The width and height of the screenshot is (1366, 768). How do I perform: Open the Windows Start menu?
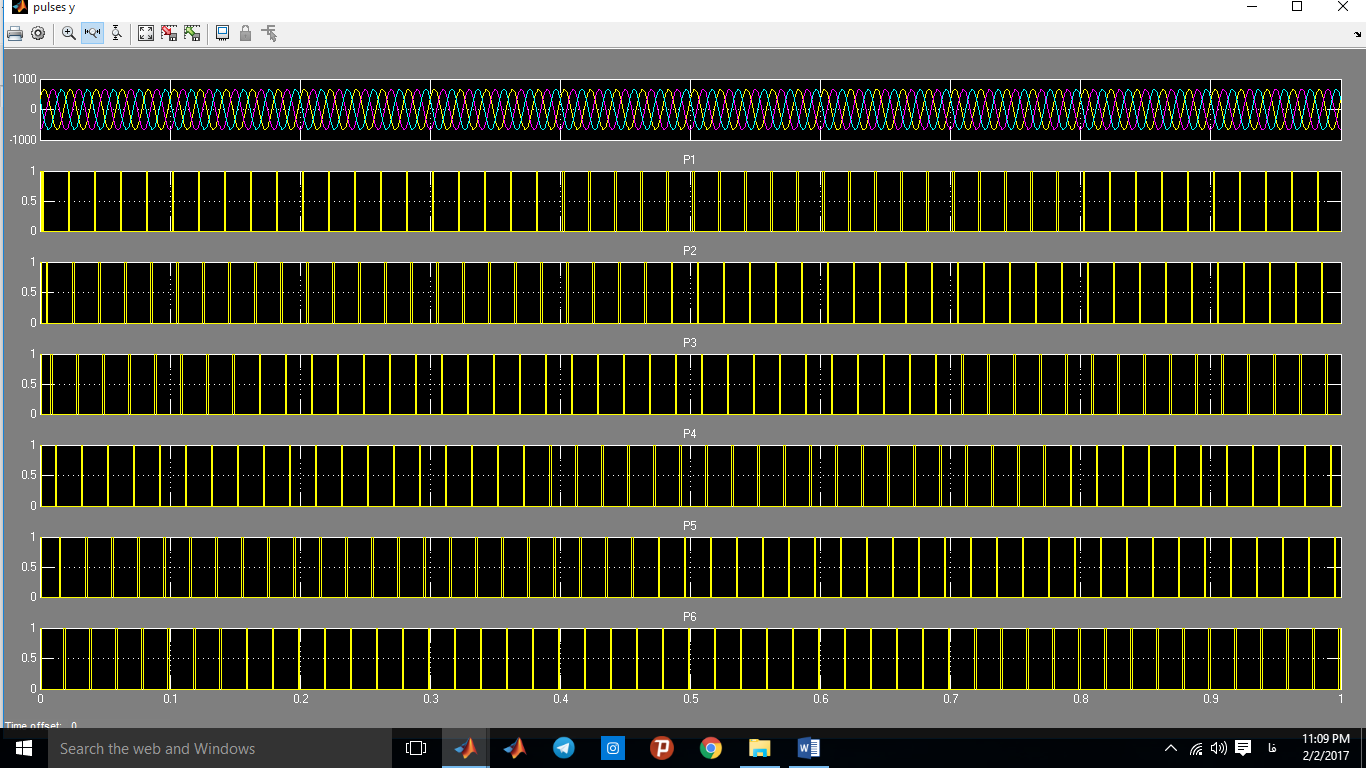click(23, 748)
